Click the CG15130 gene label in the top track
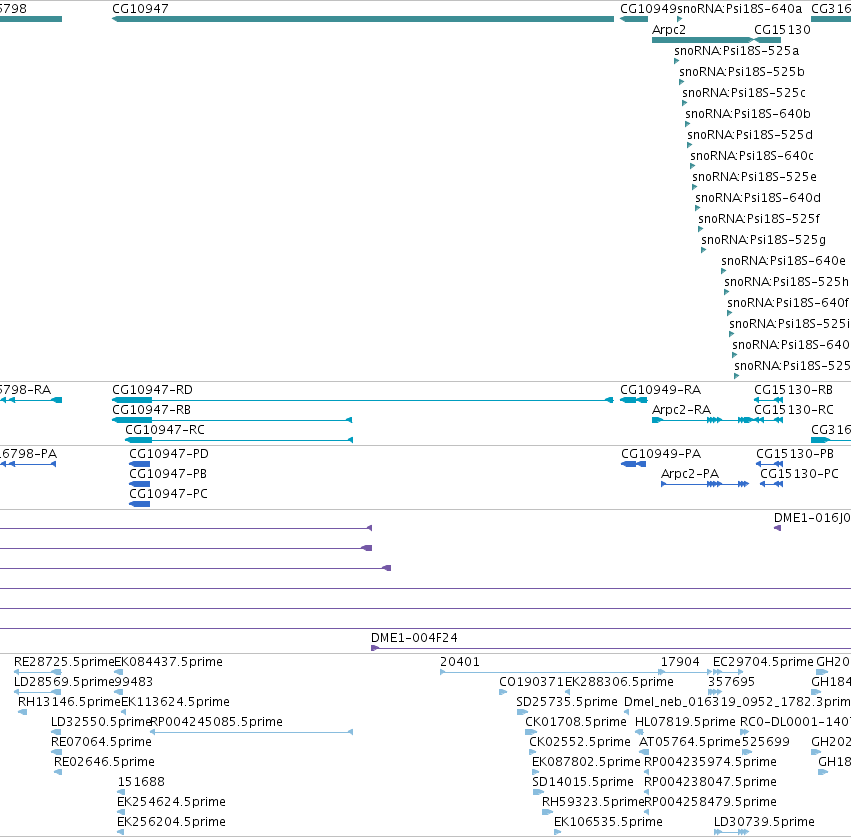 782,30
